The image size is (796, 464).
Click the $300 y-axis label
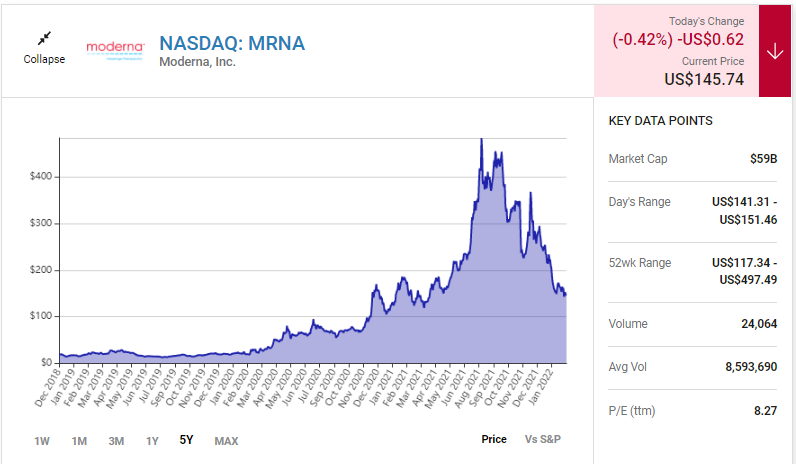click(x=41, y=223)
